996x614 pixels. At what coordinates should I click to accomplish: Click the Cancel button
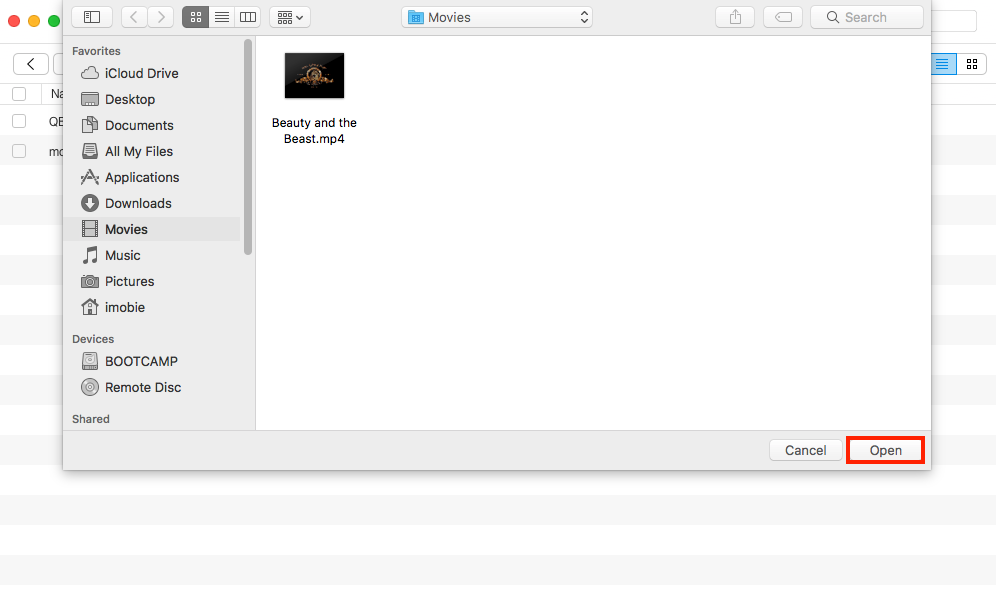coord(805,450)
